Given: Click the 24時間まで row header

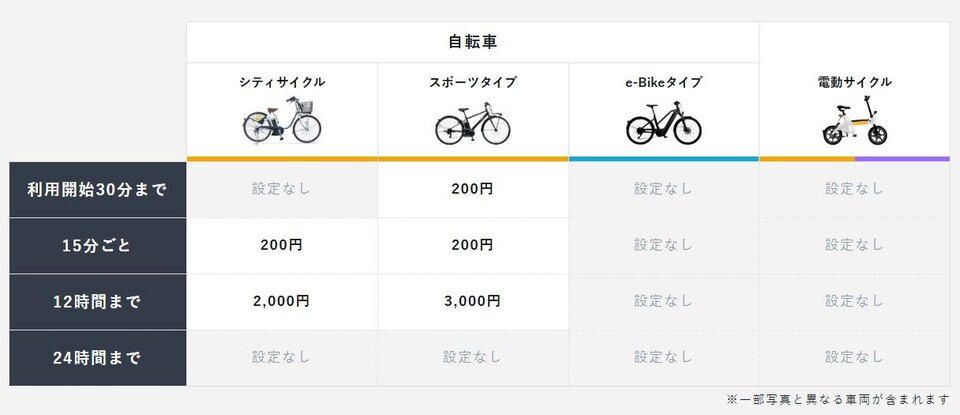Looking at the screenshot, I should point(97,356).
